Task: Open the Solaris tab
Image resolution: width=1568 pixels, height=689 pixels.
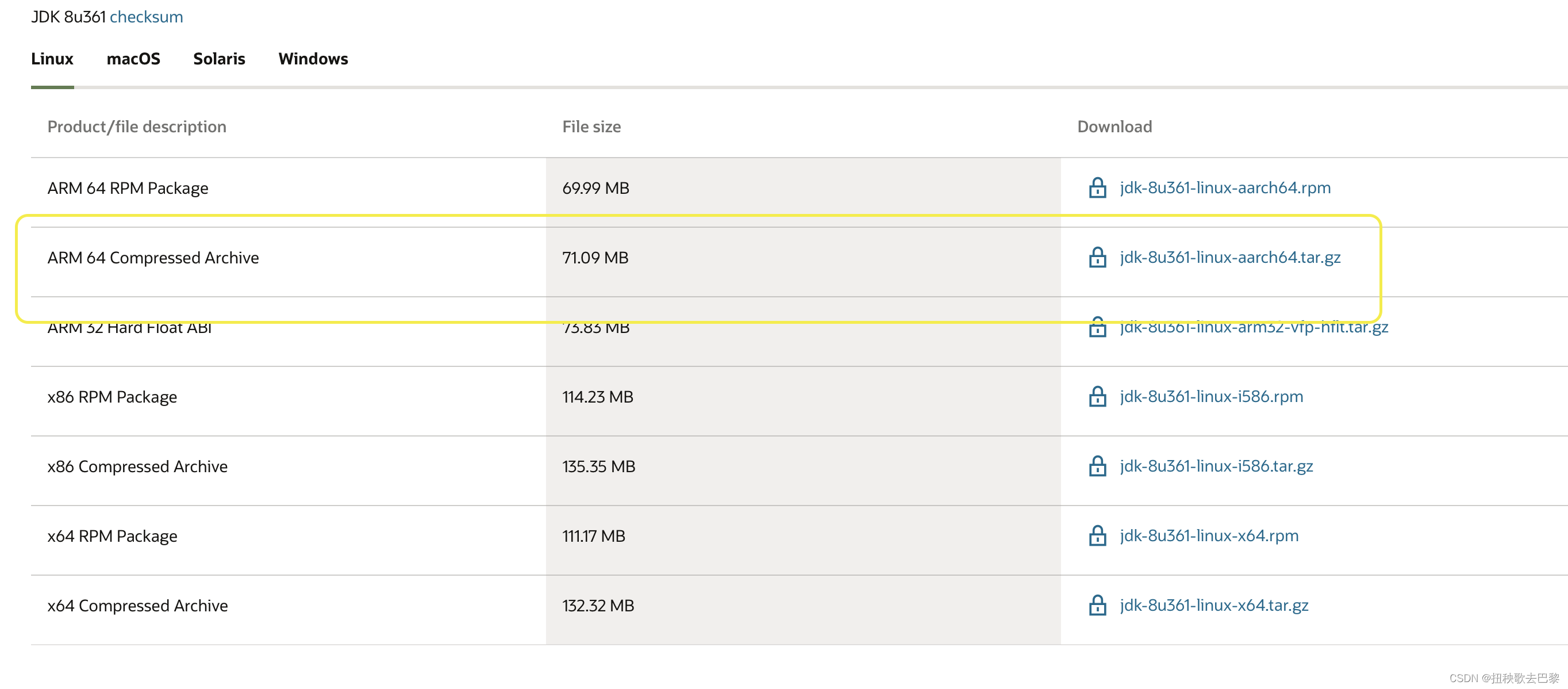Action: pos(218,59)
